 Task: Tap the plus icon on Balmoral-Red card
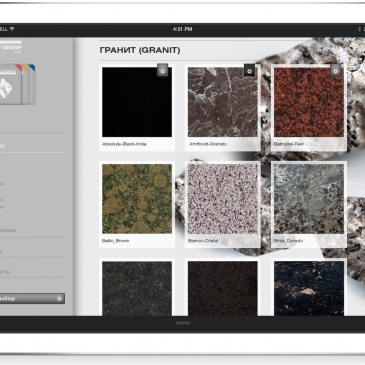[335, 70]
